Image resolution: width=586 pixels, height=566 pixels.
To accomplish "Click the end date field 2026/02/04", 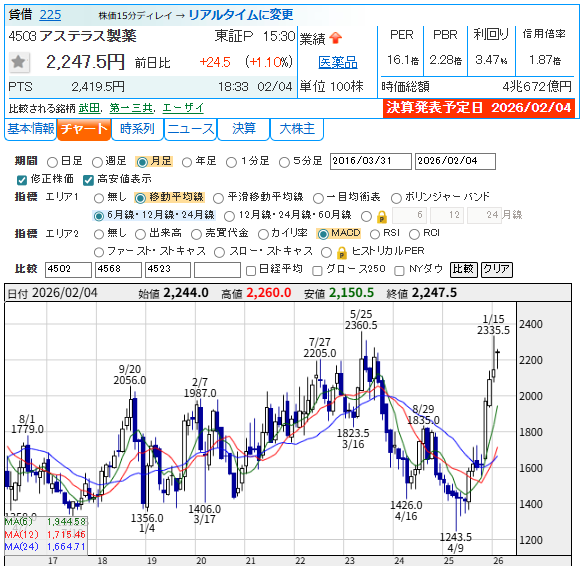I will 455,161.
